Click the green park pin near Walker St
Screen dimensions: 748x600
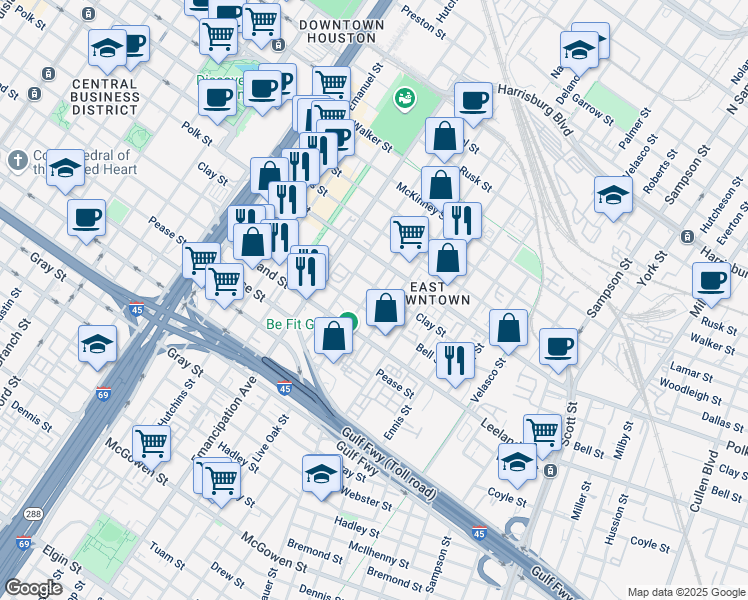coord(405,99)
